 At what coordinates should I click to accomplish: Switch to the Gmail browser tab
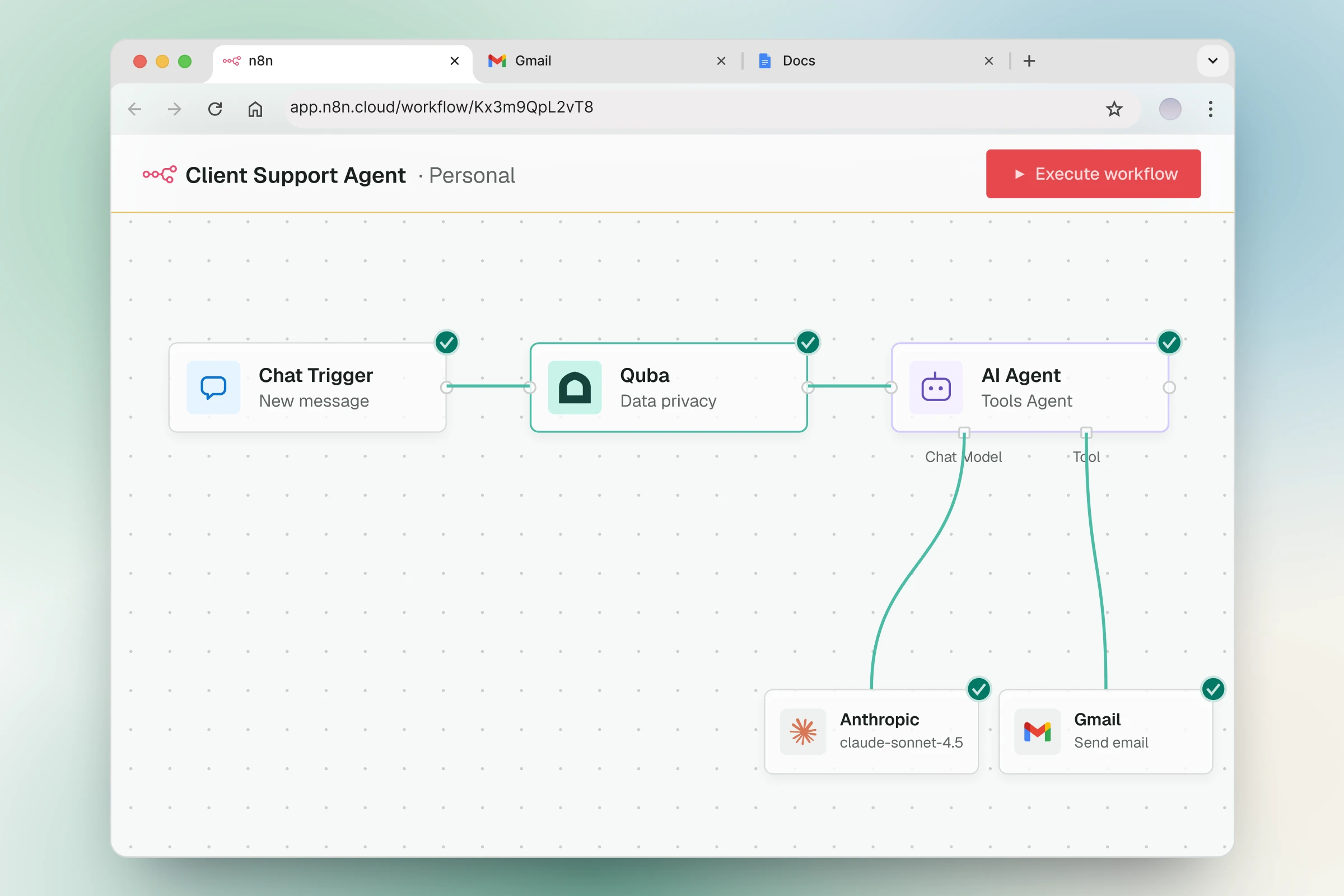coord(608,60)
